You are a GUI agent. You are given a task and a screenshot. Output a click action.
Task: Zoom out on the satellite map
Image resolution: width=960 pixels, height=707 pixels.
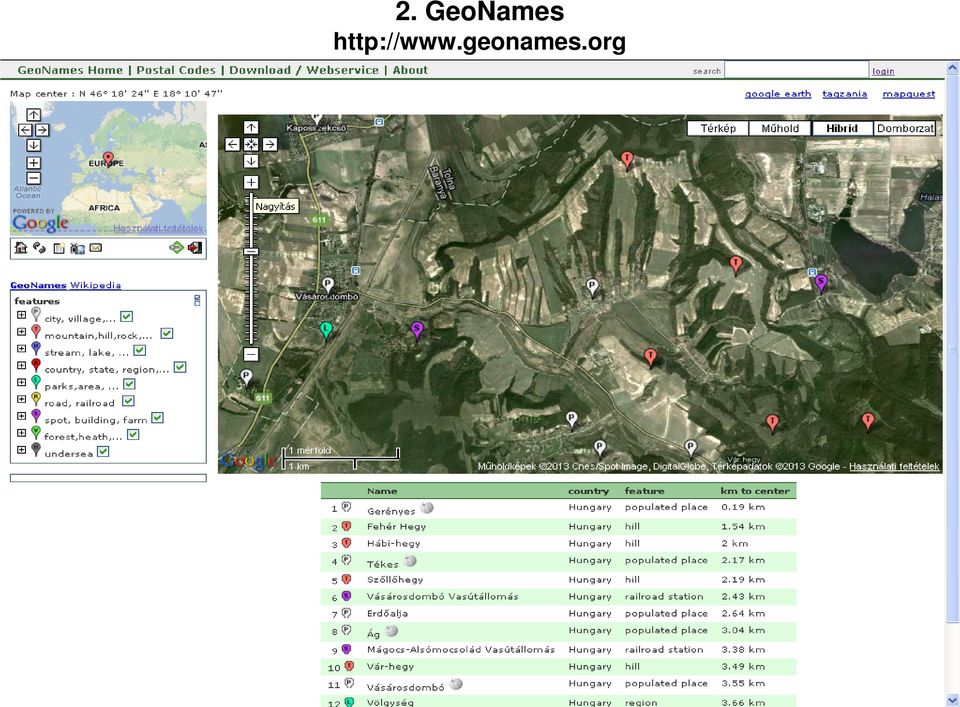[251, 354]
